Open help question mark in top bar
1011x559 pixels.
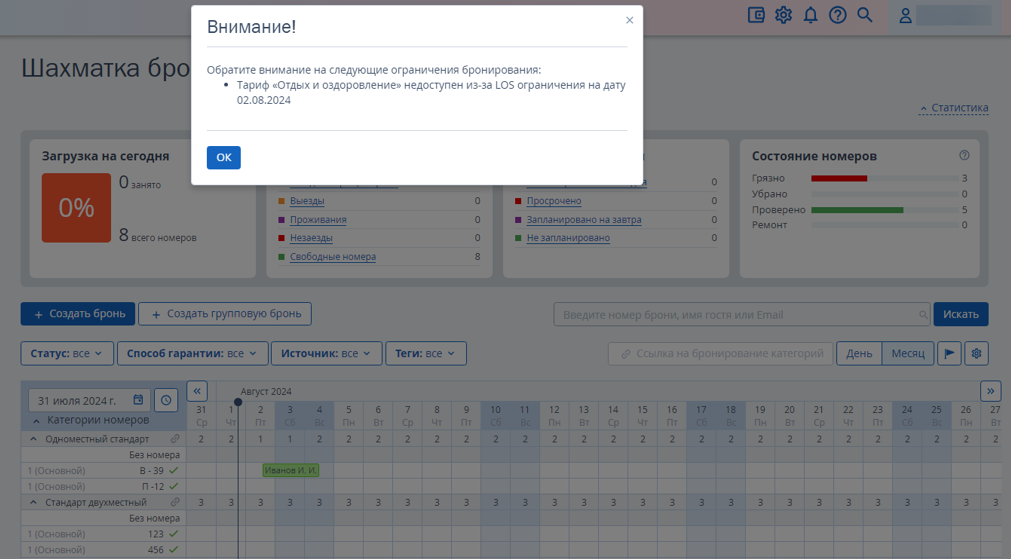pos(838,15)
